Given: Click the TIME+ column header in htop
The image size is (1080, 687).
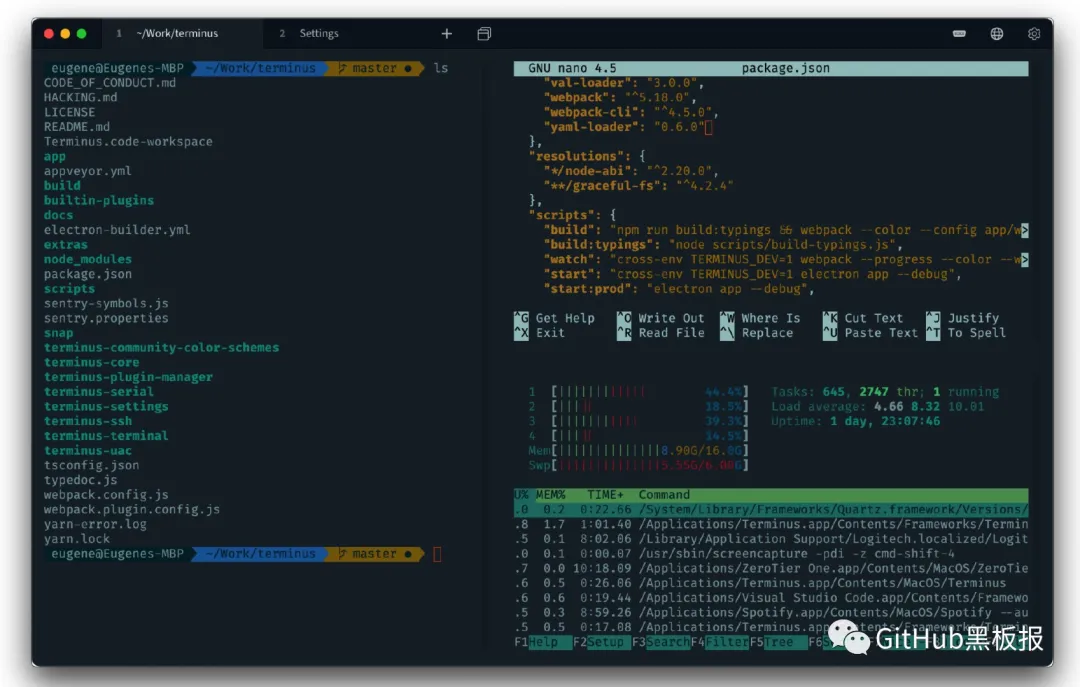Looking at the screenshot, I should 605,495.
